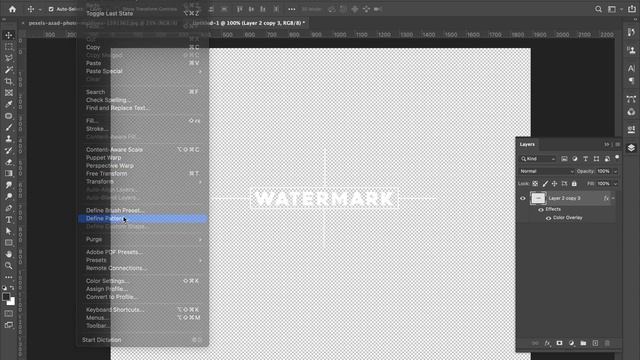640x360 pixels.
Task: Choose Puppet Warp from the menu
Action: tap(142, 158)
